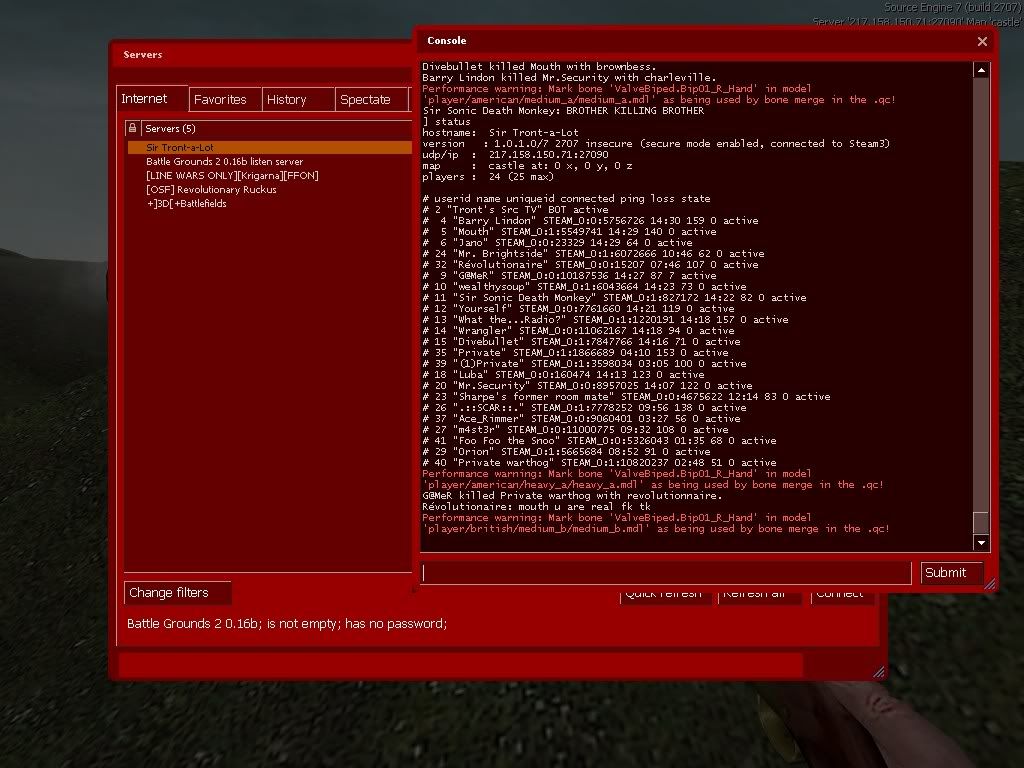Click the console scrollbar down arrow
The width and height of the screenshot is (1024, 768).
tap(981, 542)
